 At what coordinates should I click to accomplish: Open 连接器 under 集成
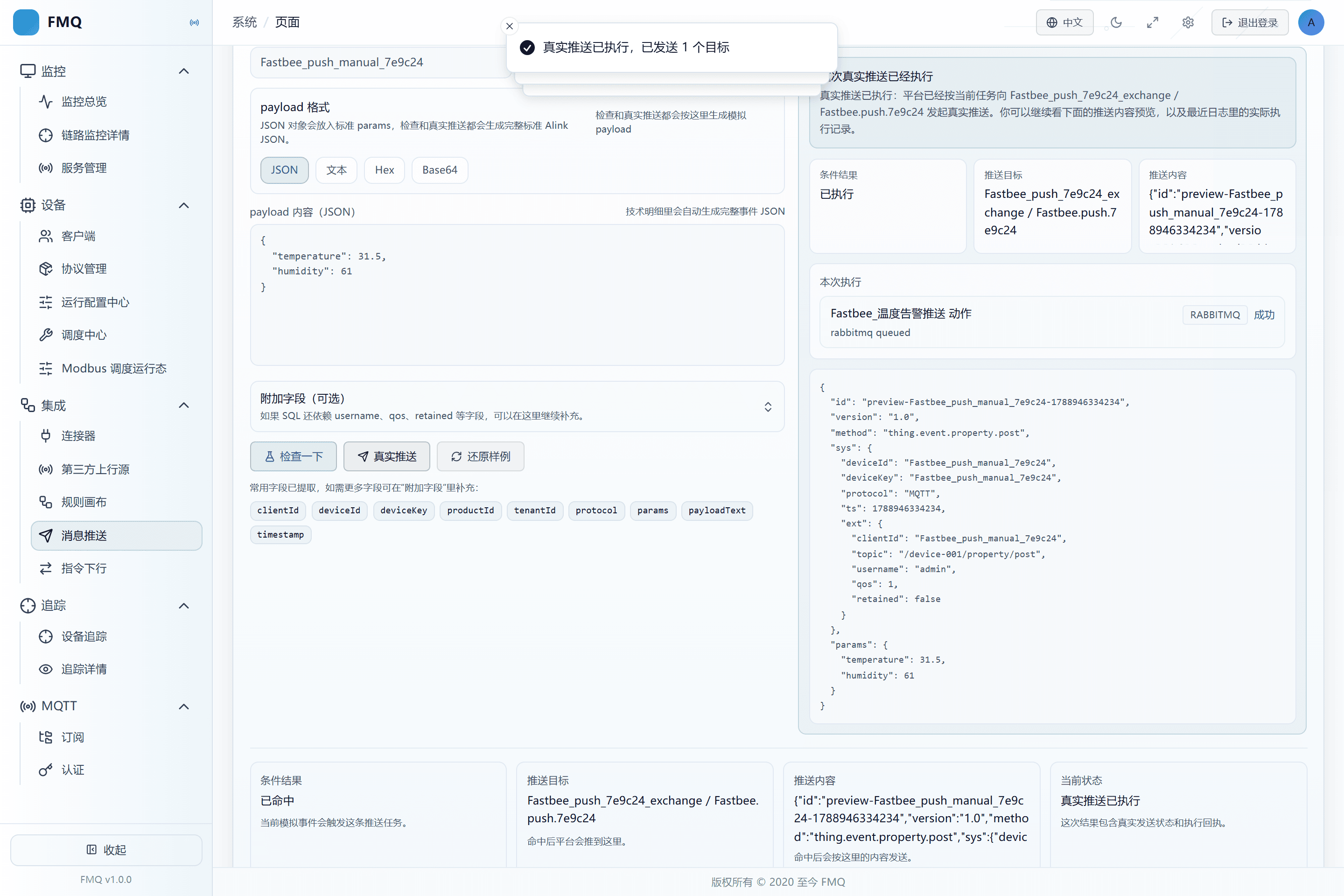click(116, 436)
